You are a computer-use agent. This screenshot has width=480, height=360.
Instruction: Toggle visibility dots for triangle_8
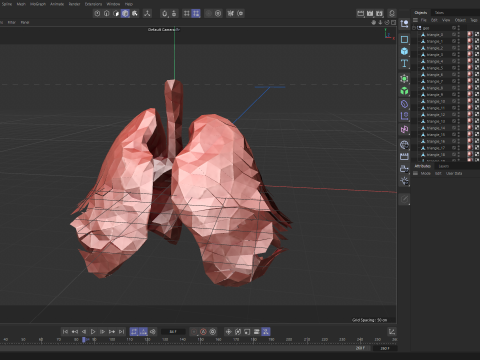(459, 88)
